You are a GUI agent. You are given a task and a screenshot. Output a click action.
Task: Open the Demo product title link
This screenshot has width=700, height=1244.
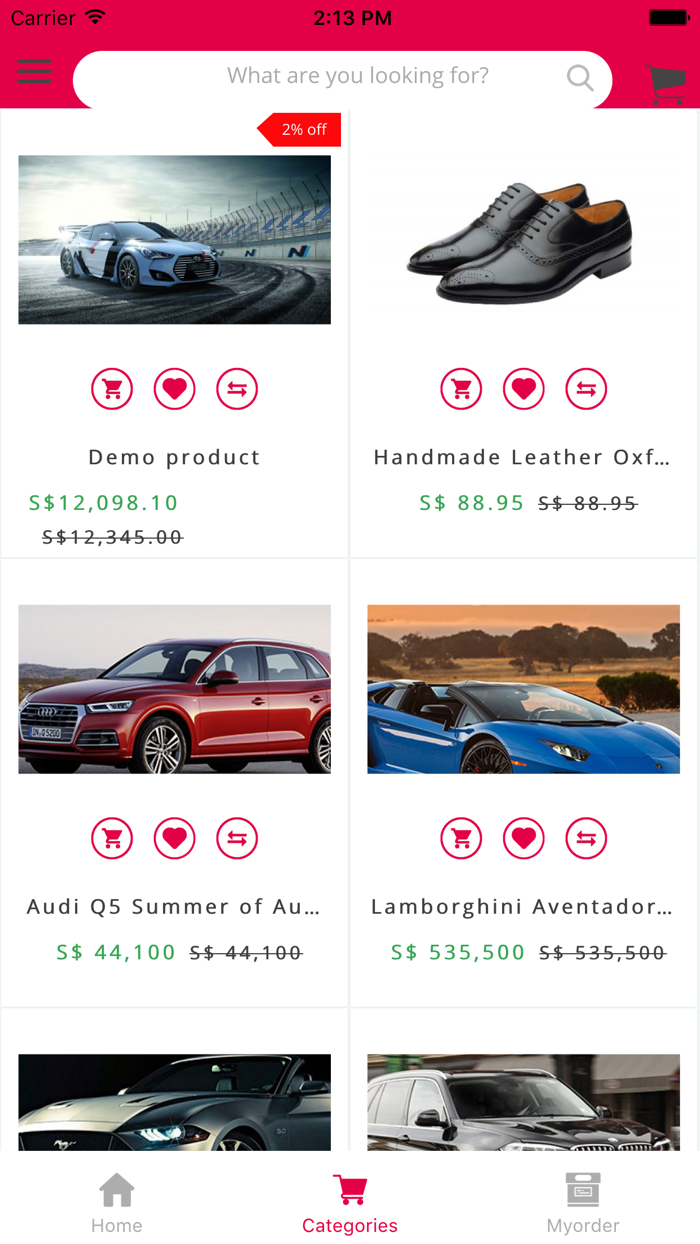[174, 458]
